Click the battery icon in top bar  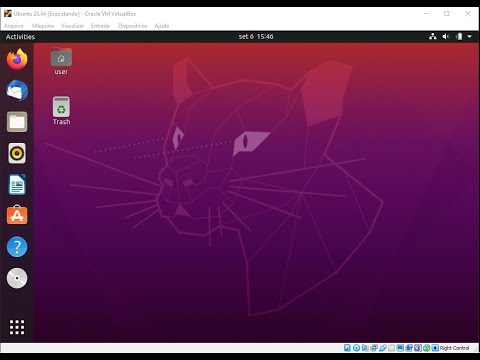[x=459, y=36]
